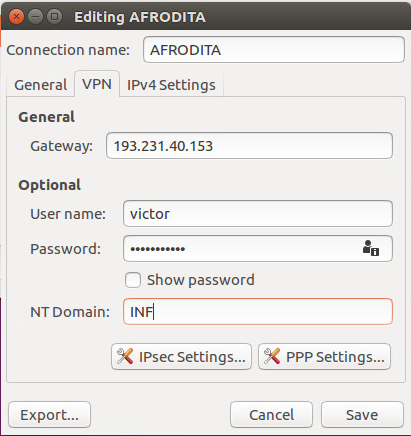Click the NT Domain input field
Image resolution: width=411 pixels, height=436 pixels.
point(258,312)
